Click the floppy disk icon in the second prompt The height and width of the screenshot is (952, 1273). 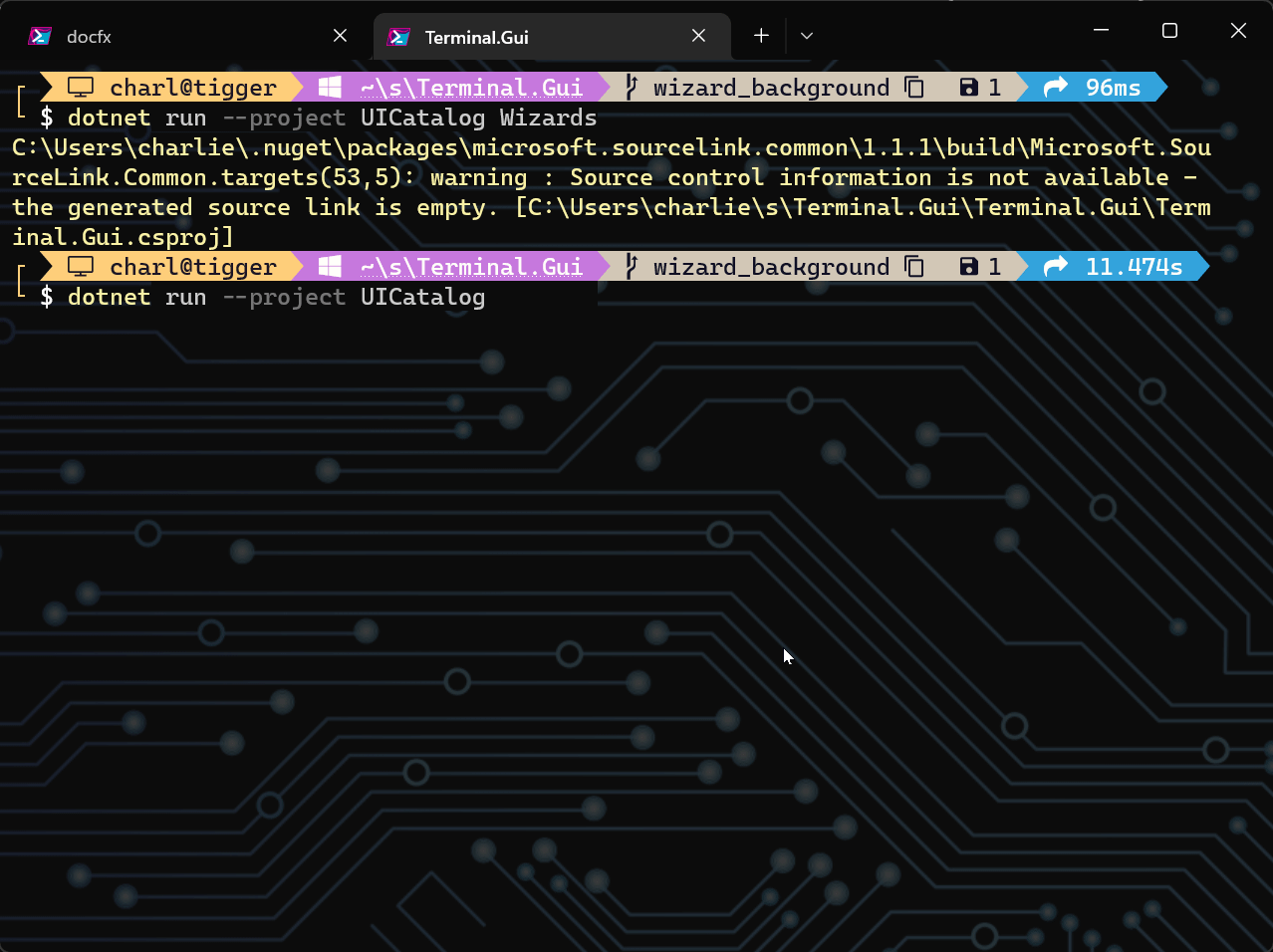[967, 267]
